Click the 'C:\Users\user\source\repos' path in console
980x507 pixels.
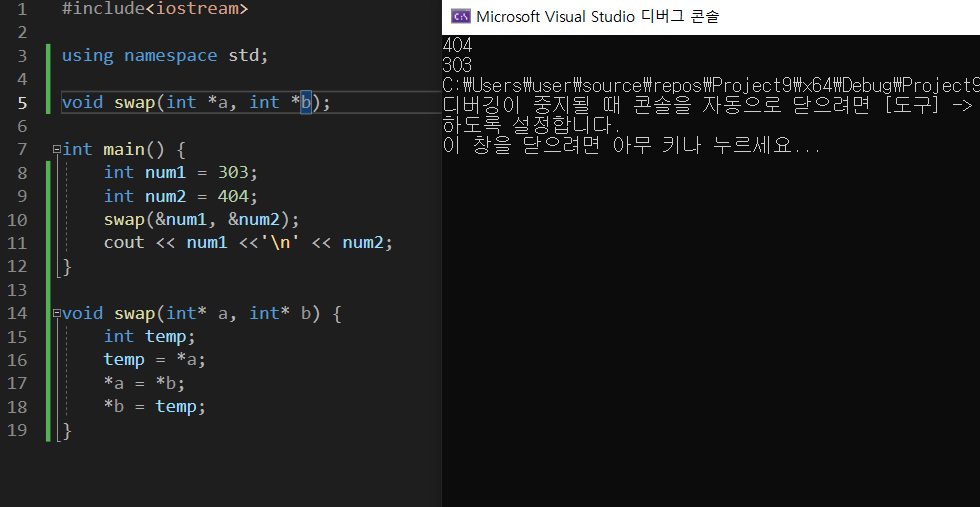711,86
